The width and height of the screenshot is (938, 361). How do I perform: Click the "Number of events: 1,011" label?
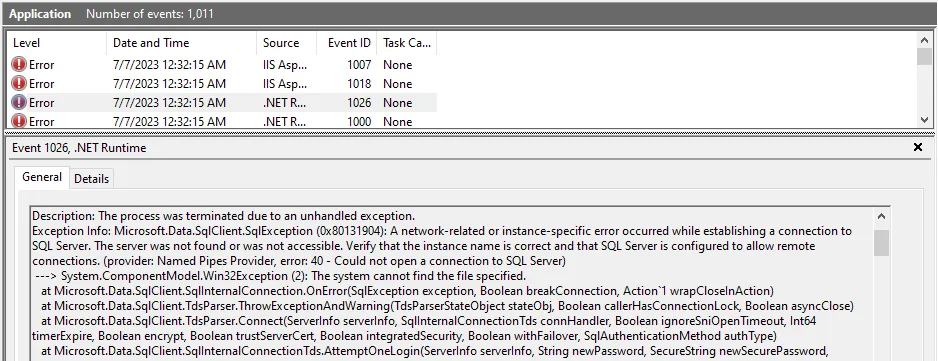click(x=150, y=14)
